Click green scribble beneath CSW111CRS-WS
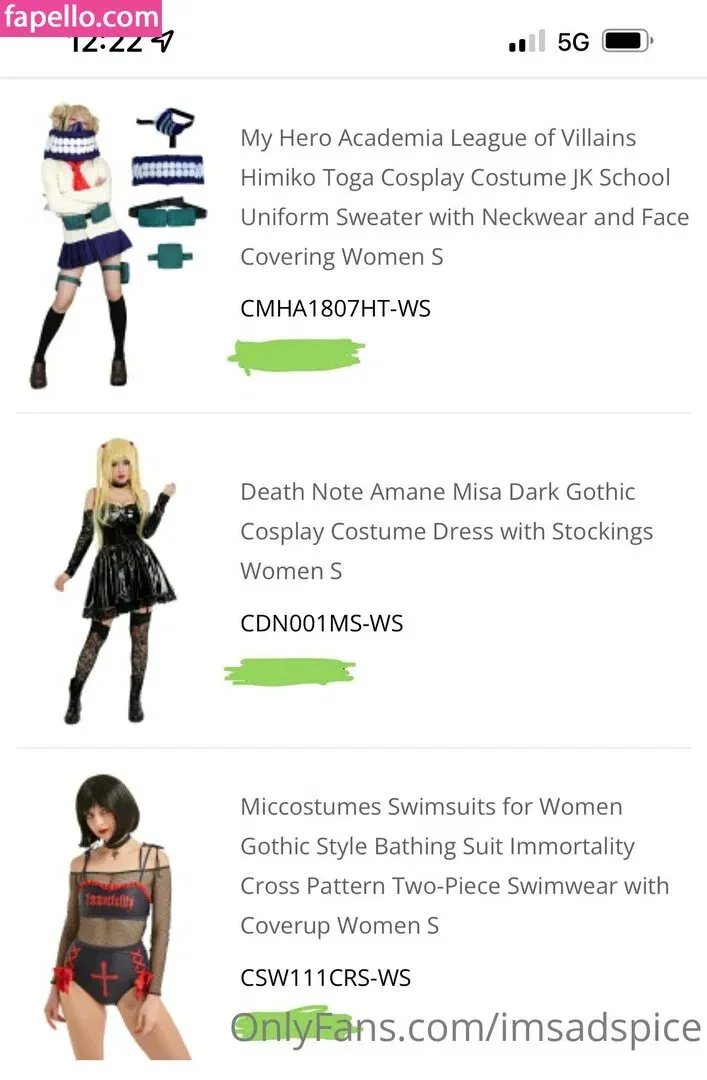707x1080 pixels. tap(295, 1027)
